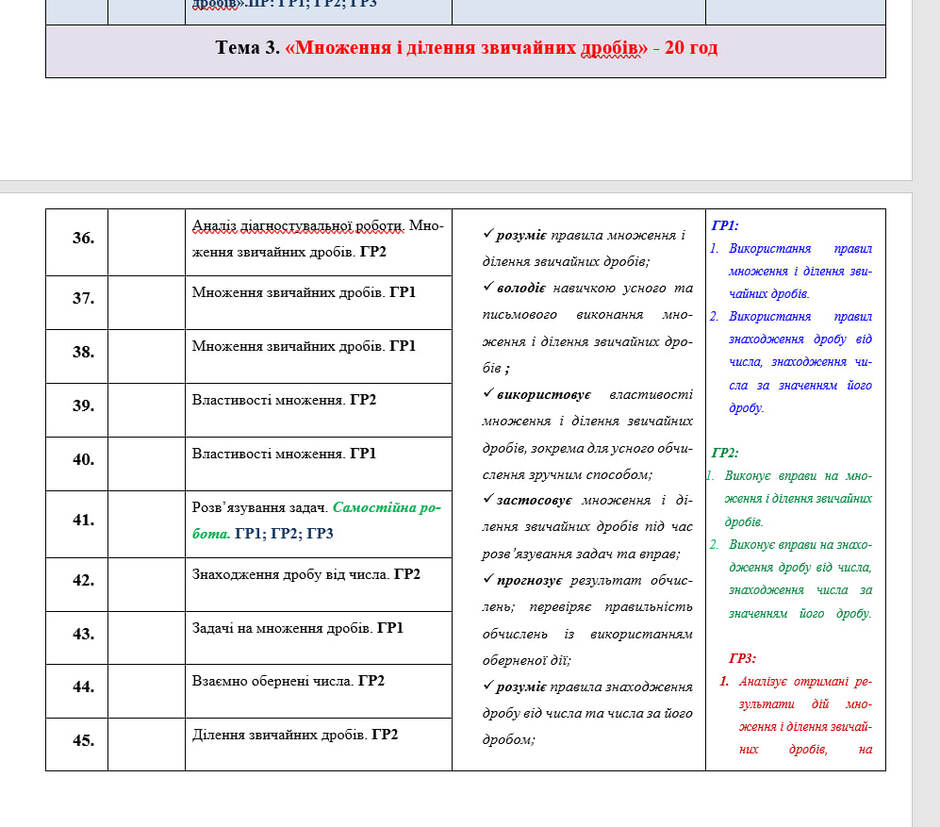Click 'Властивості множення. ГР2' in row 39
The width and height of the screenshot is (940, 827).
[x=284, y=400]
